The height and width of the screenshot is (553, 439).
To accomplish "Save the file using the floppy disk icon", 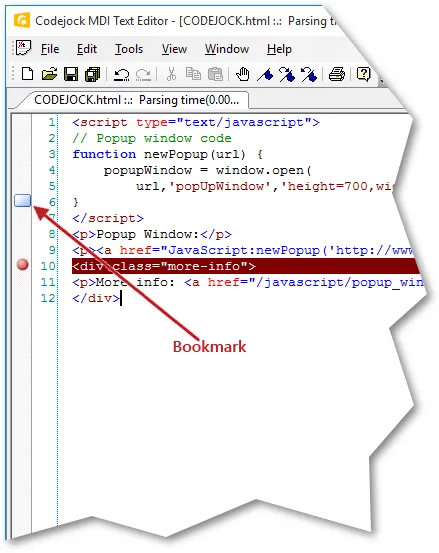I will point(71,74).
